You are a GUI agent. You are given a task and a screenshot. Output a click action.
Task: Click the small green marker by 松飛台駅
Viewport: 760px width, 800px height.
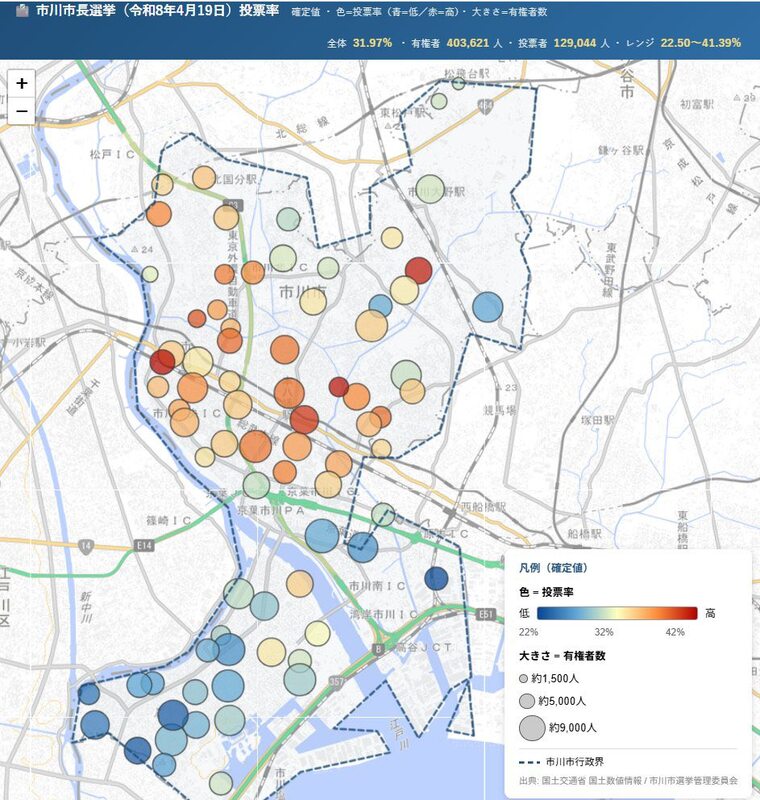[458, 83]
